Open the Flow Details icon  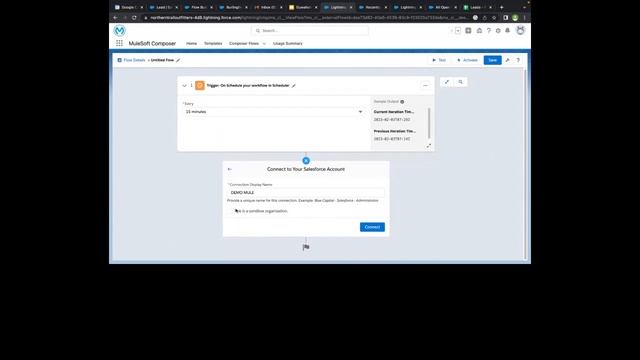pos(120,60)
